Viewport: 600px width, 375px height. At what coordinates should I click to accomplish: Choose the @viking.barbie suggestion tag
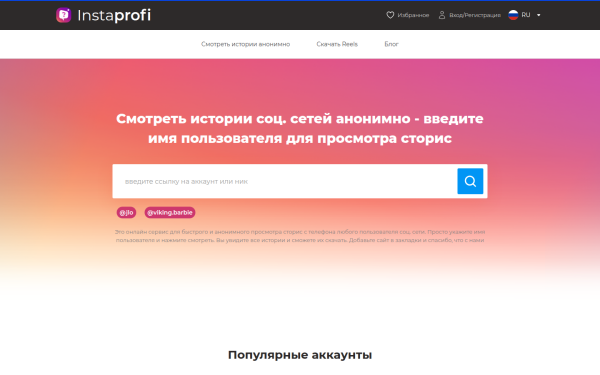click(x=170, y=212)
